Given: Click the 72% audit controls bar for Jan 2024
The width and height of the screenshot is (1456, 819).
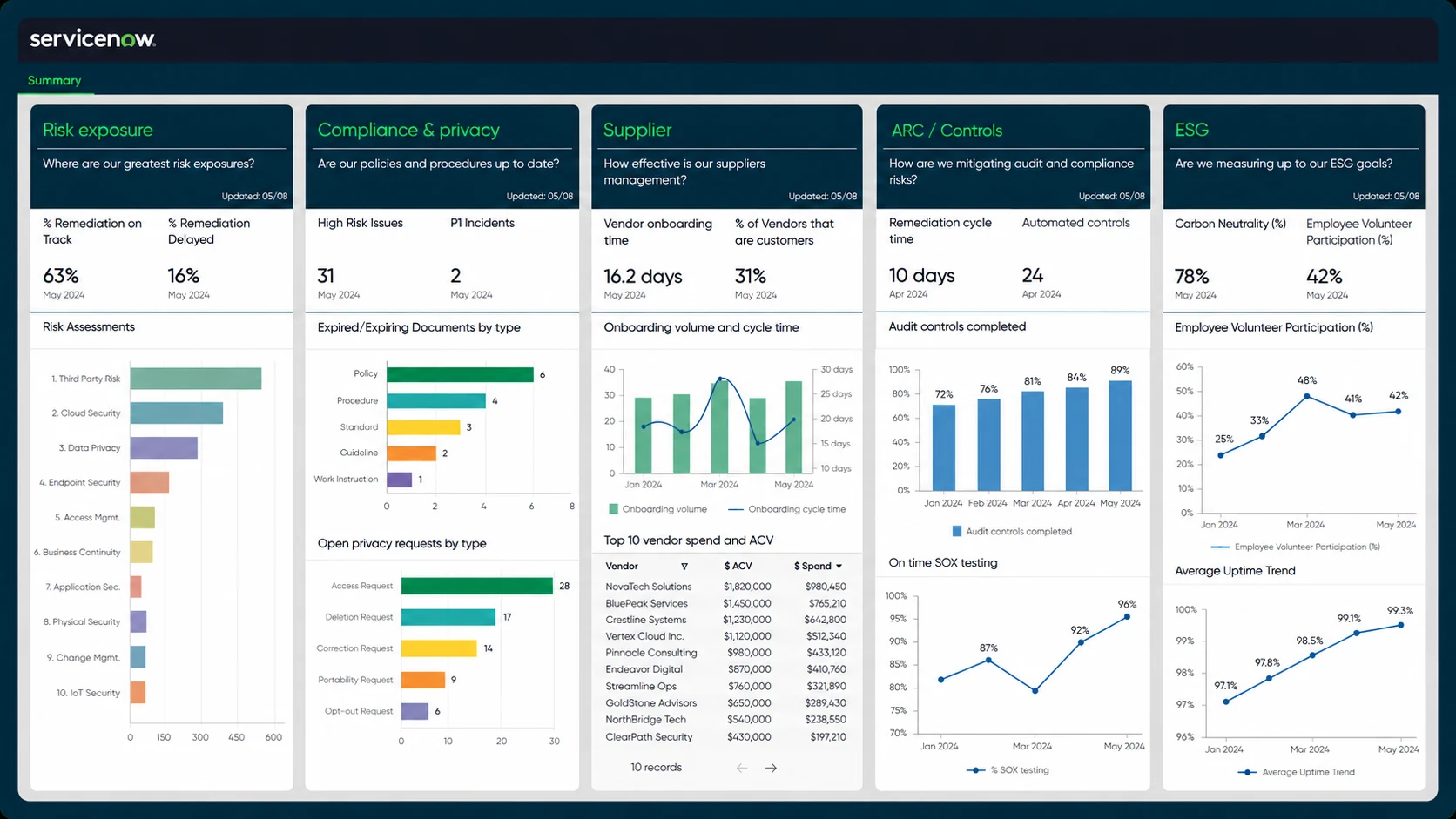Looking at the screenshot, I should [944, 447].
